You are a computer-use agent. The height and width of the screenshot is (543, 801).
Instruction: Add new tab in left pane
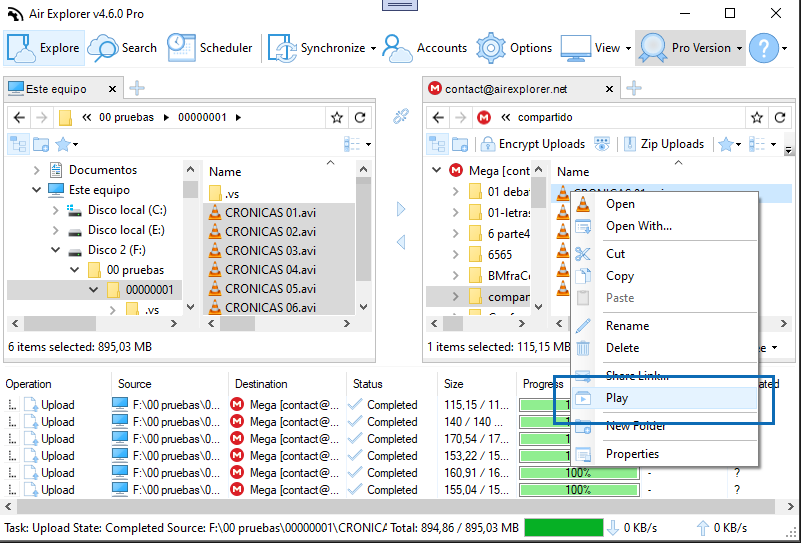click(x=136, y=88)
